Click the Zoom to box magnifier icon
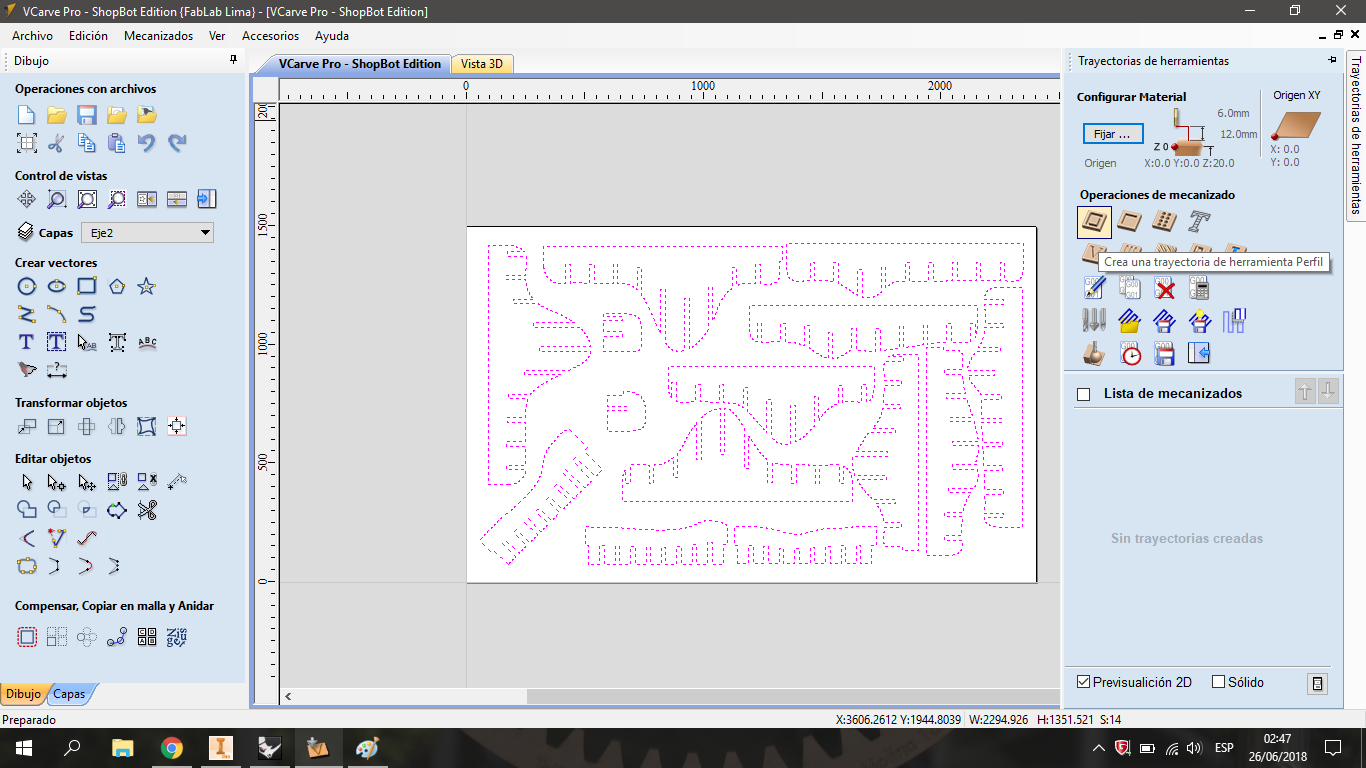 tap(57, 199)
